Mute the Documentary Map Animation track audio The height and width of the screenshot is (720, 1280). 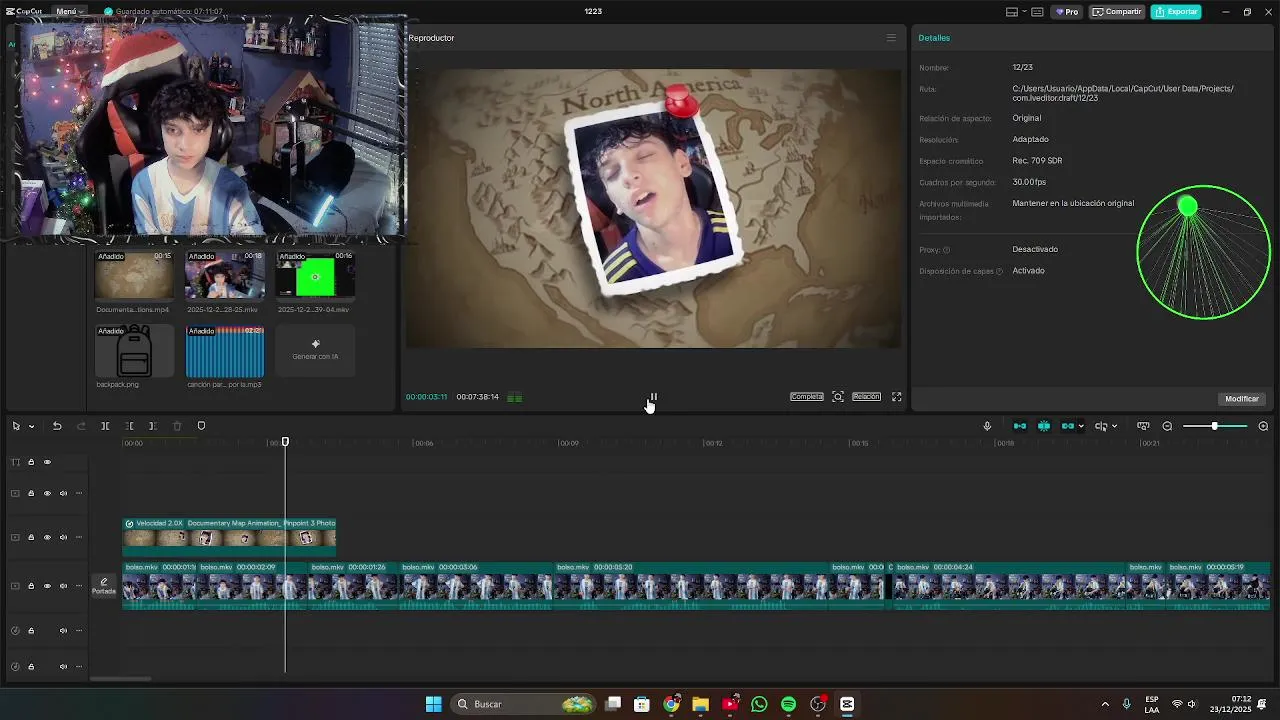point(63,537)
